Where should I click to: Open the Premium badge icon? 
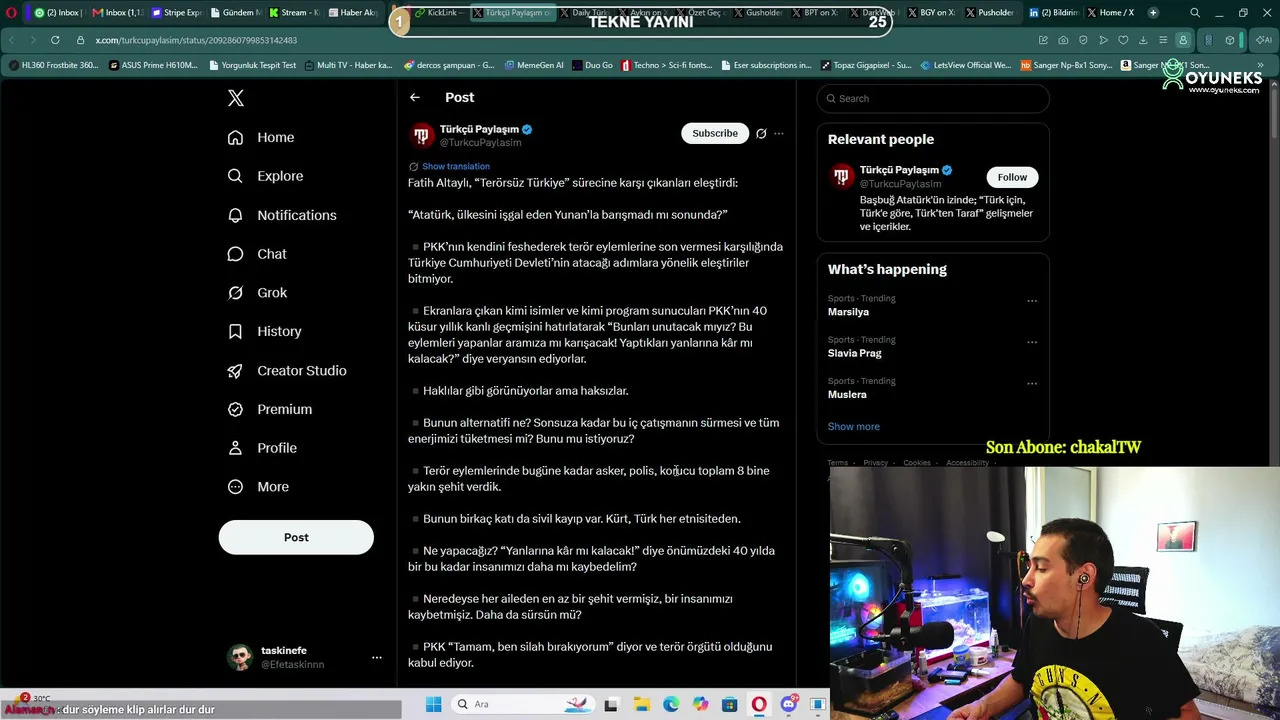[235, 409]
